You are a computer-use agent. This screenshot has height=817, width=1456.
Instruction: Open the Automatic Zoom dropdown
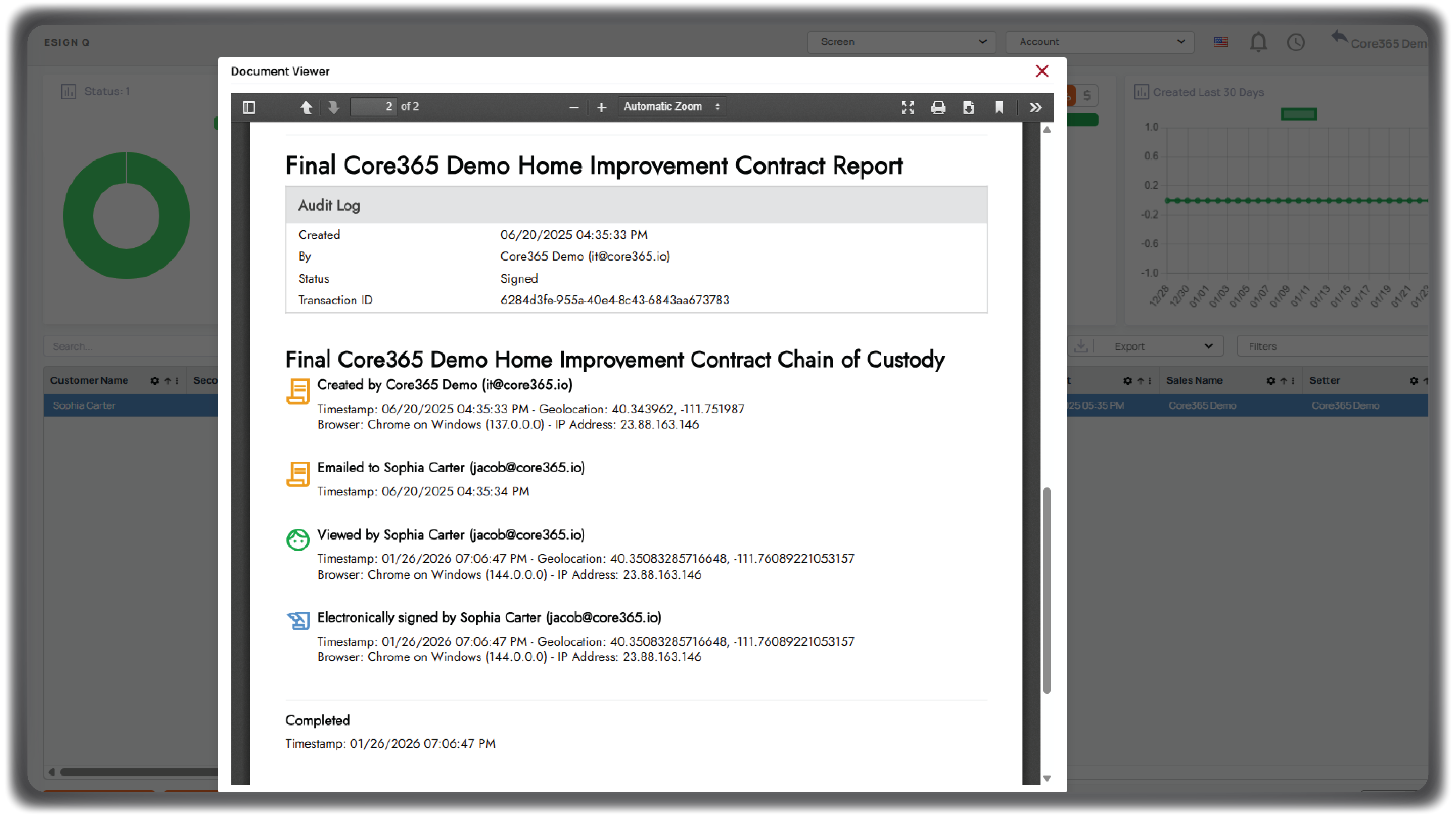pyautogui.click(x=671, y=107)
